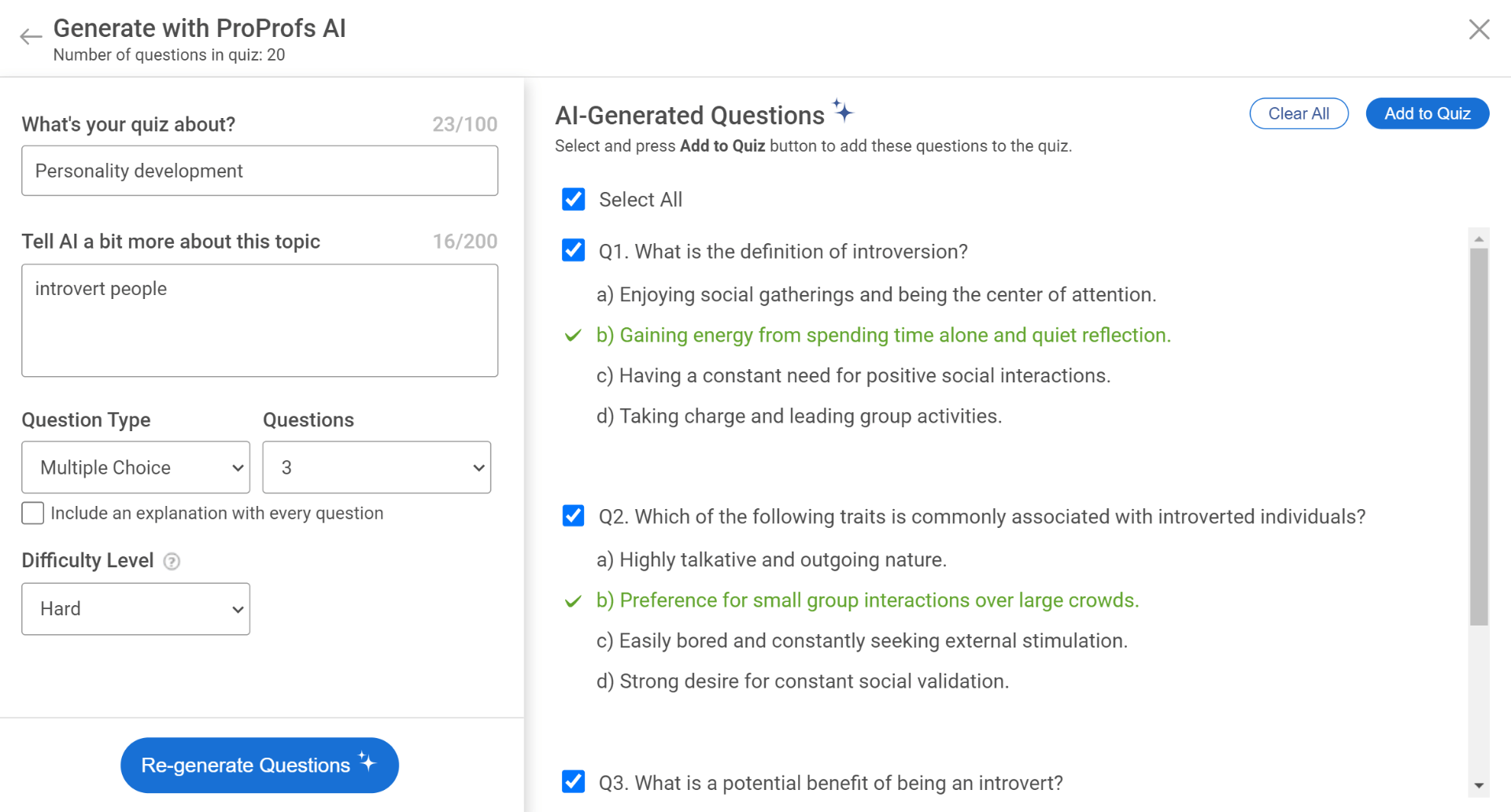Enable explanations with every question

click(32, 513)
